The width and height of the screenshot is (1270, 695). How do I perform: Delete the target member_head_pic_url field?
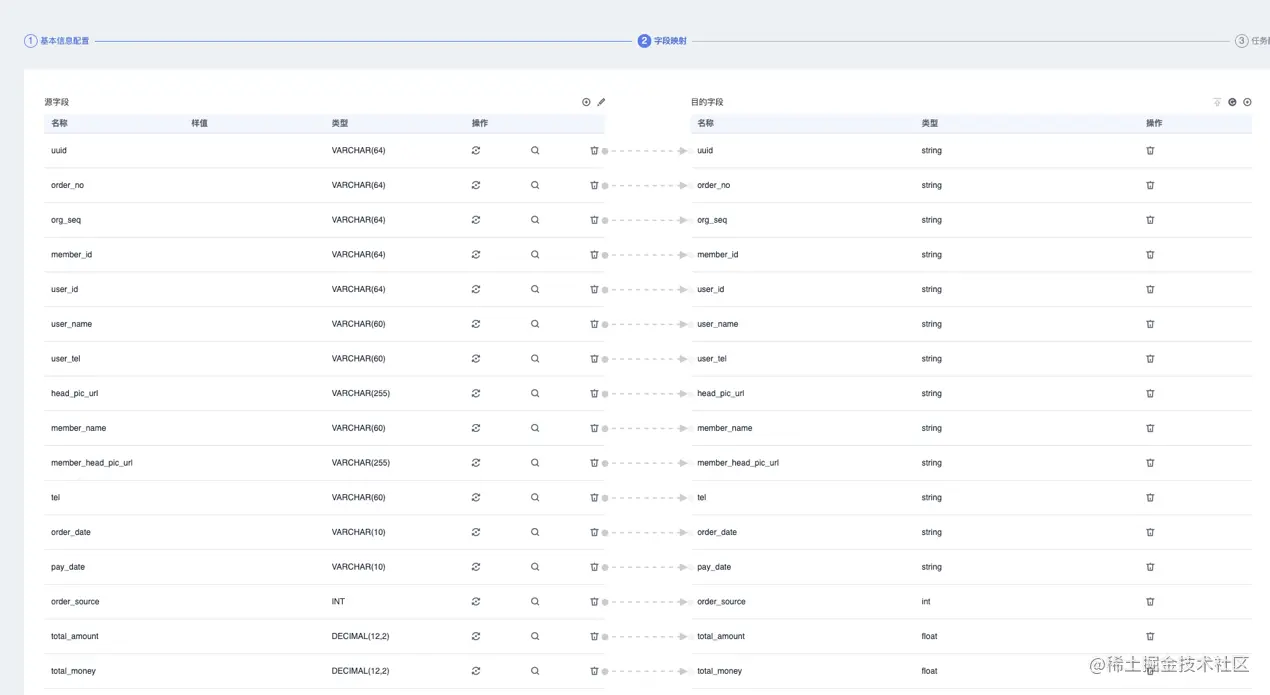[x=1150, y=463]
